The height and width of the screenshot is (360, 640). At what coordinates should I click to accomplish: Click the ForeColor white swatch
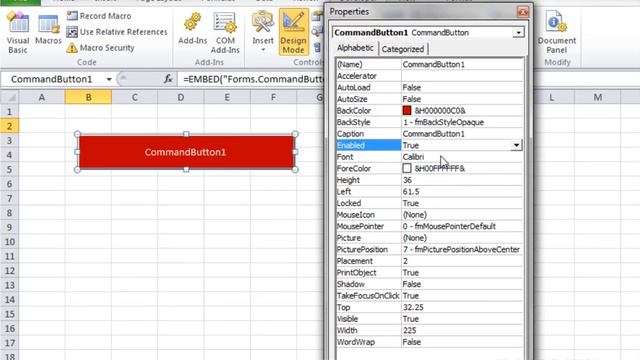point(407,168)
